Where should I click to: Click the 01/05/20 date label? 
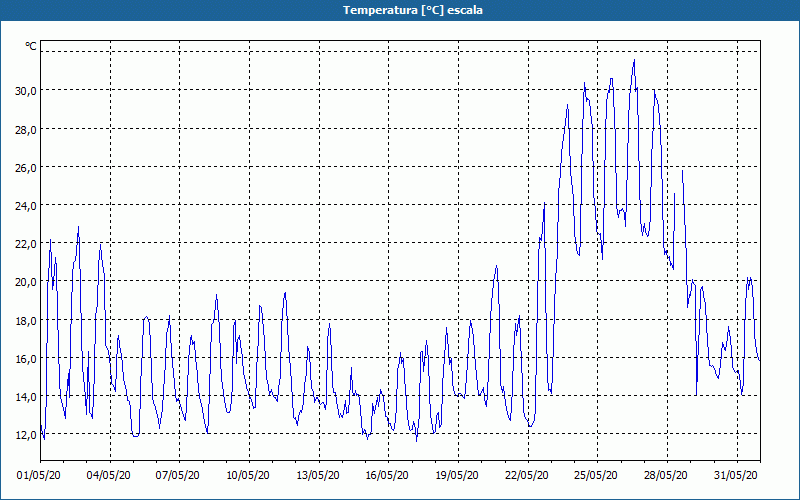click(x=39, y=475)
